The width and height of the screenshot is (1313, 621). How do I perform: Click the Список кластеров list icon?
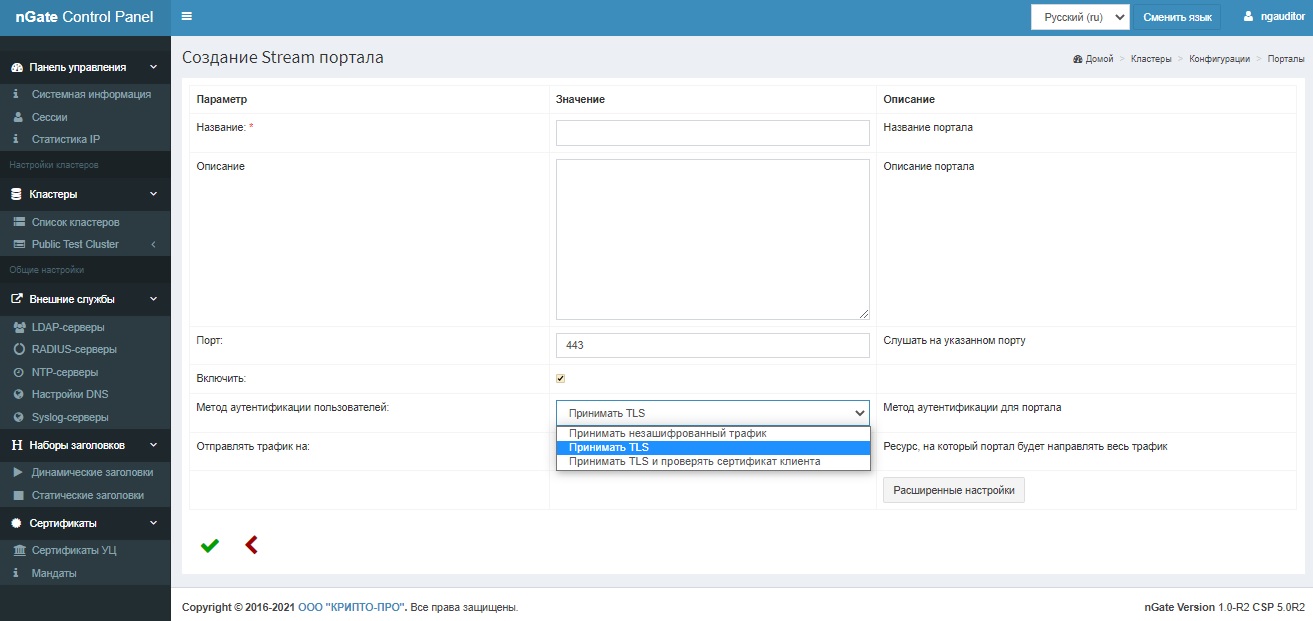pyautogui.click(x=19, y=222)
